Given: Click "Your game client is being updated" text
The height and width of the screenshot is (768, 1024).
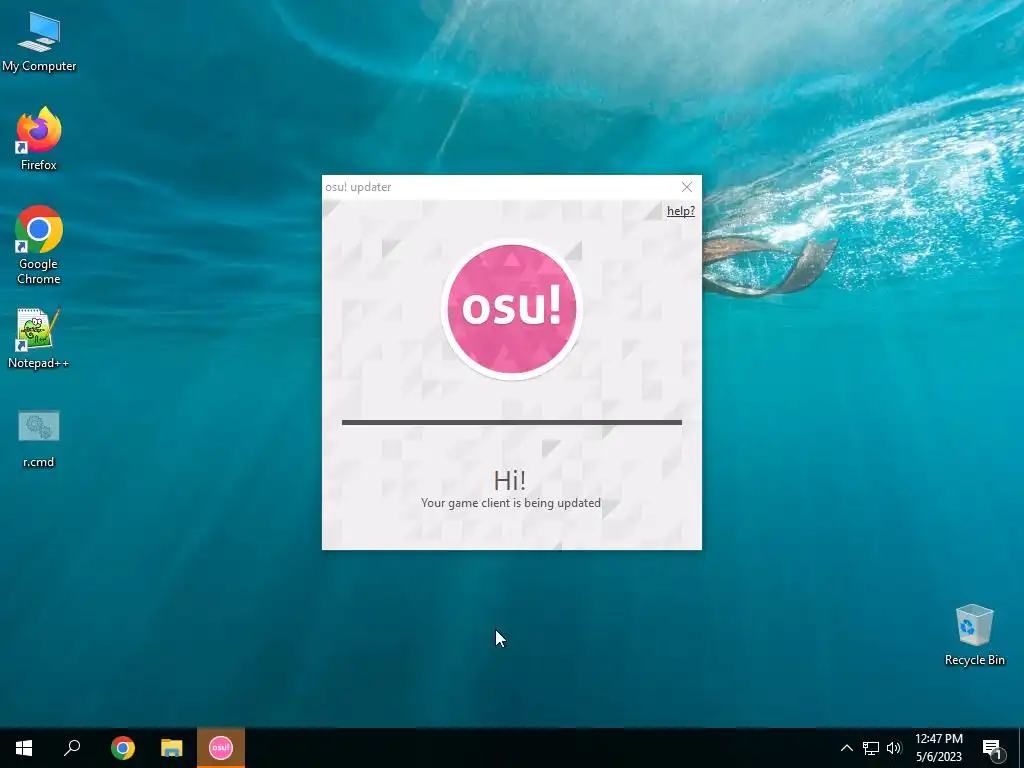Looking at the screenshot, I should click(x=511, y=503).
